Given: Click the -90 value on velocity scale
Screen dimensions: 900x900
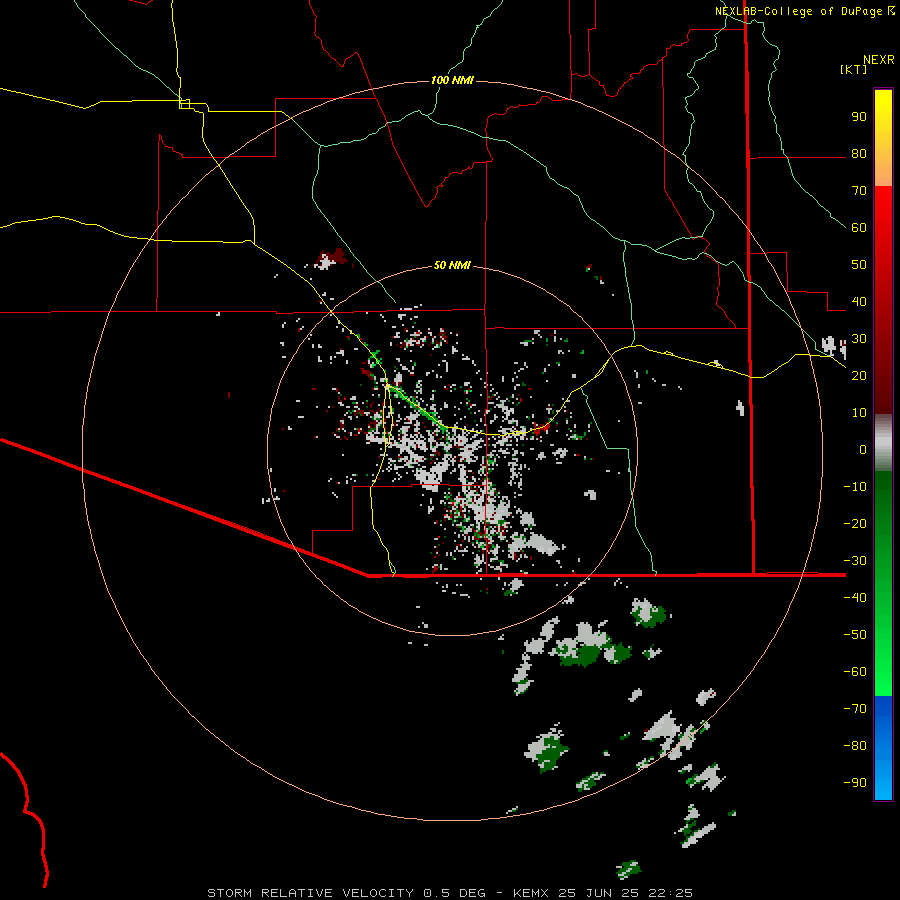Looking at the screenshot, I should click(855, 782).
